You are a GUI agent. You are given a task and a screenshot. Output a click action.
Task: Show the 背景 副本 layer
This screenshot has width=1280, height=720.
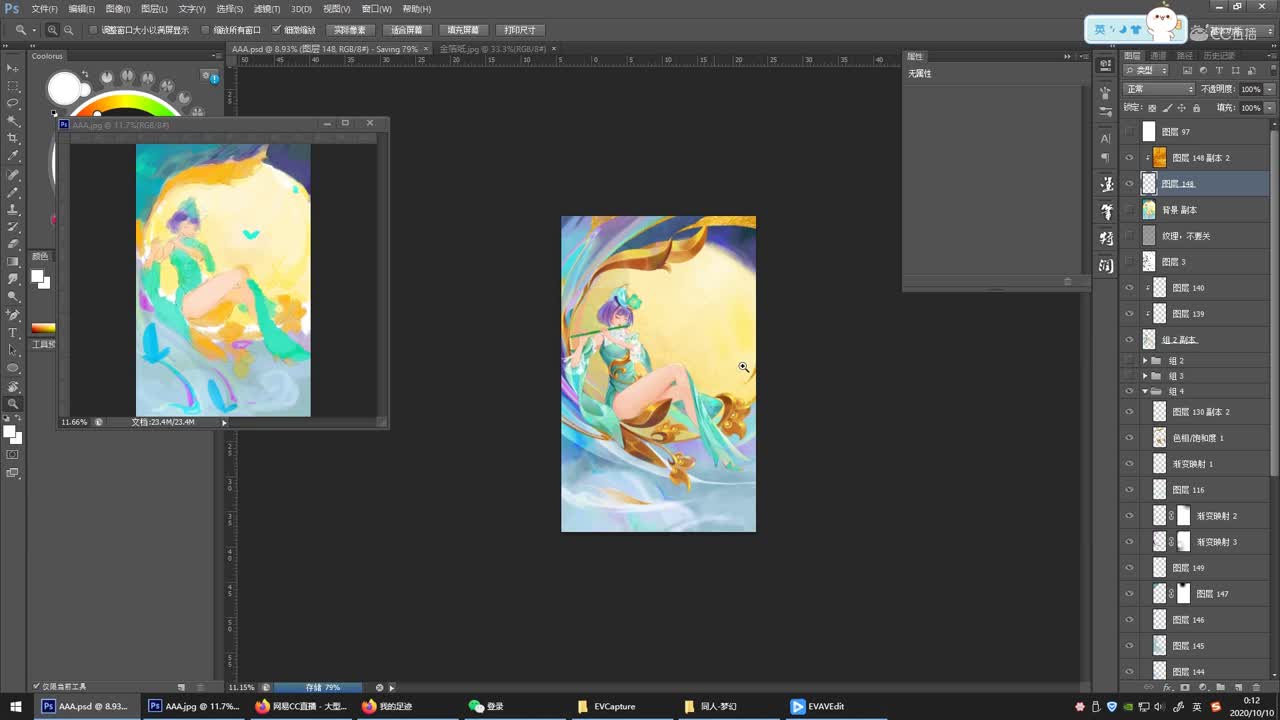1130,210
